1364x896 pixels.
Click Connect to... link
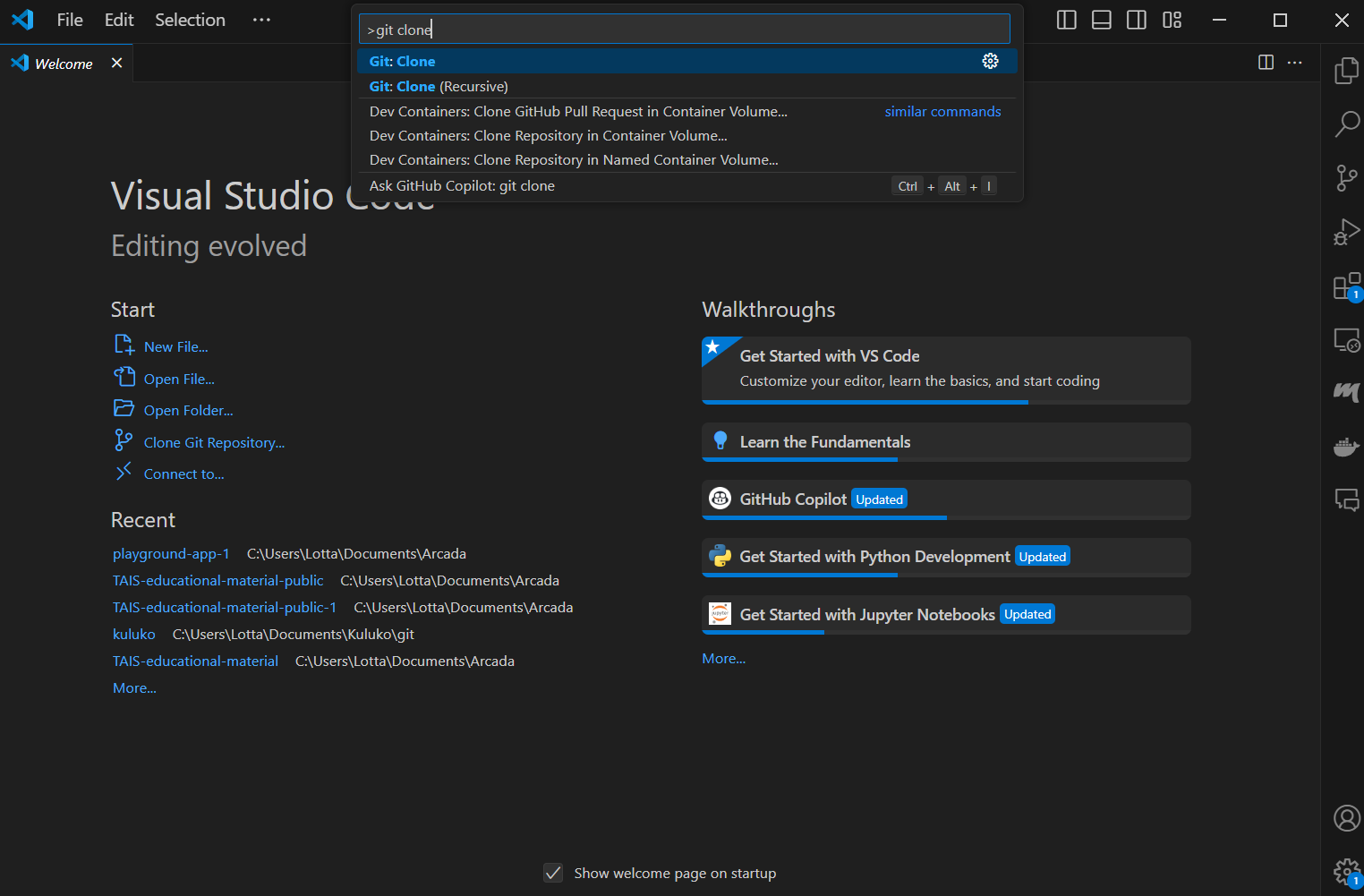[x=183, y=474]
